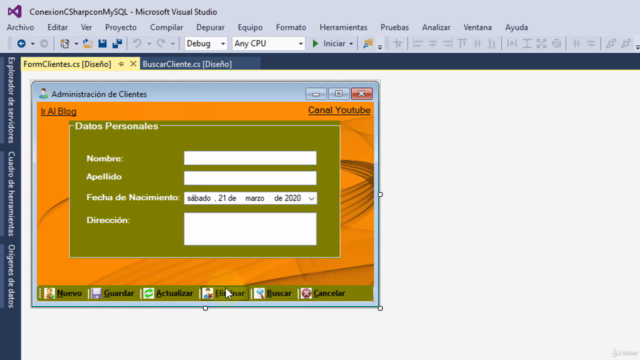The height and width of the screenshot is (360, 640).
Task: Switch to BuscarCliente.cs [Diseño] tab
Action: (x=187, y=64)
